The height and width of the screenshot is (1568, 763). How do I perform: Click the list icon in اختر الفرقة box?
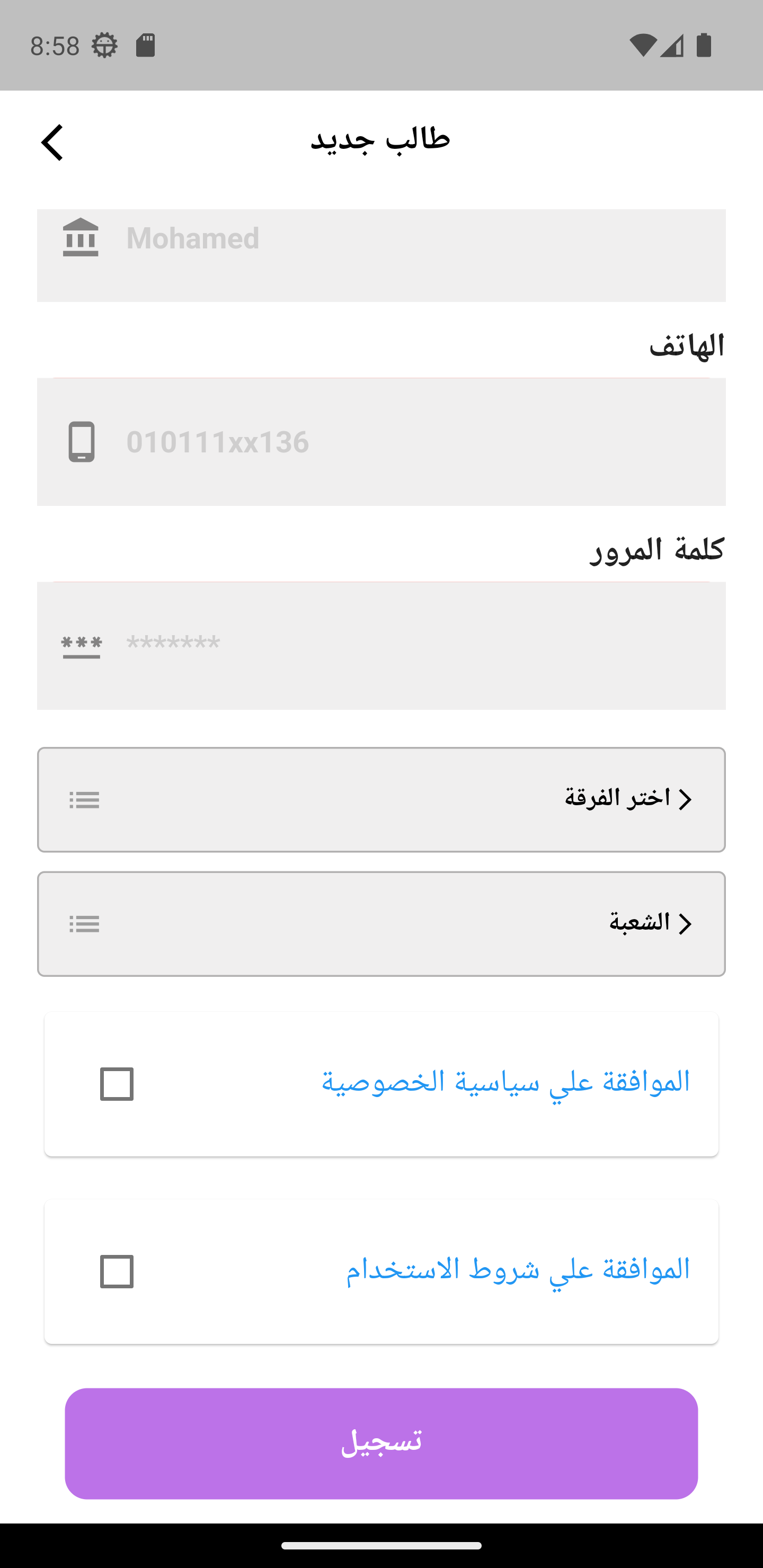[84, 800]
